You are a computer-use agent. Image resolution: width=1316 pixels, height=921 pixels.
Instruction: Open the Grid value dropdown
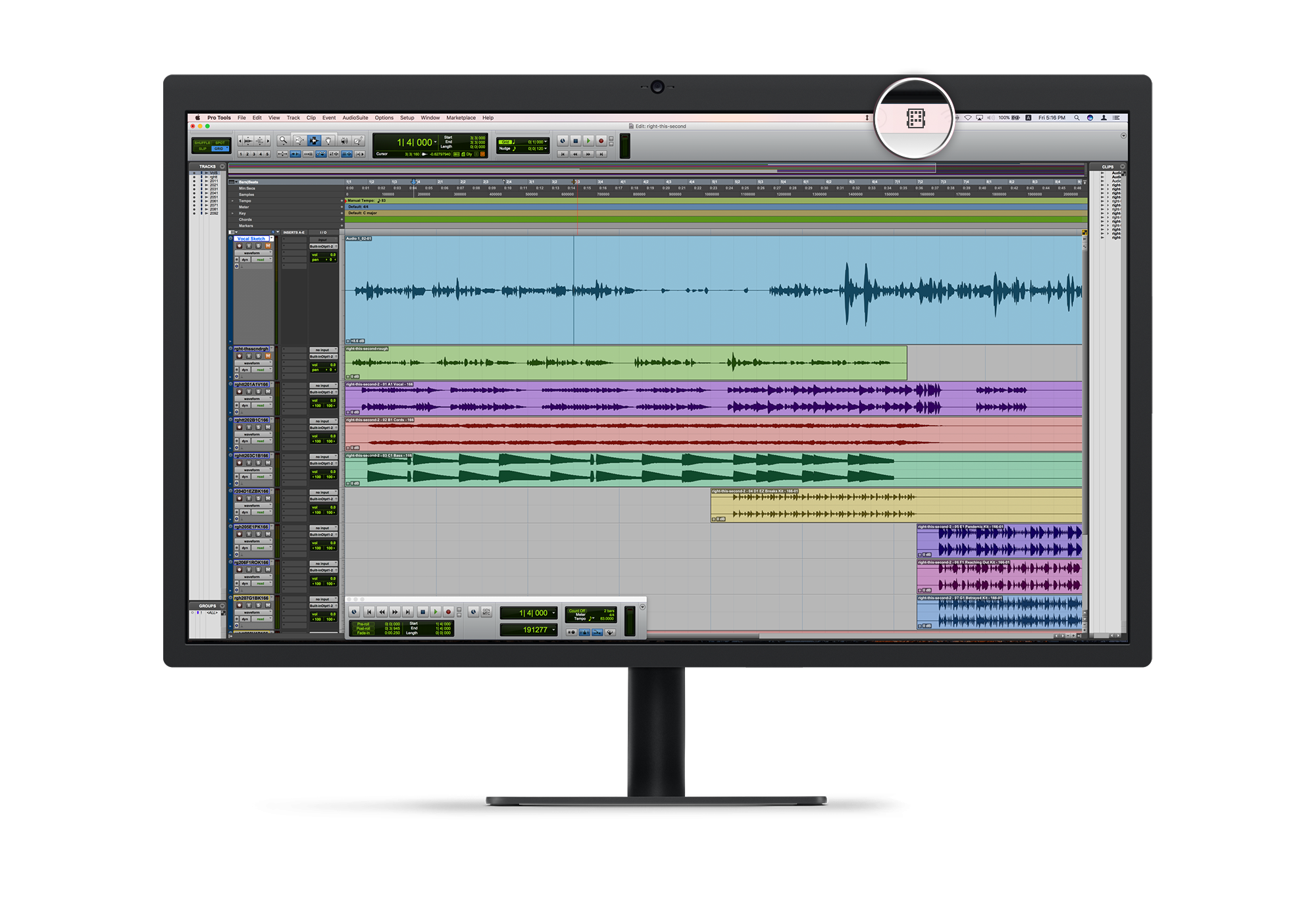pos(545,142)
